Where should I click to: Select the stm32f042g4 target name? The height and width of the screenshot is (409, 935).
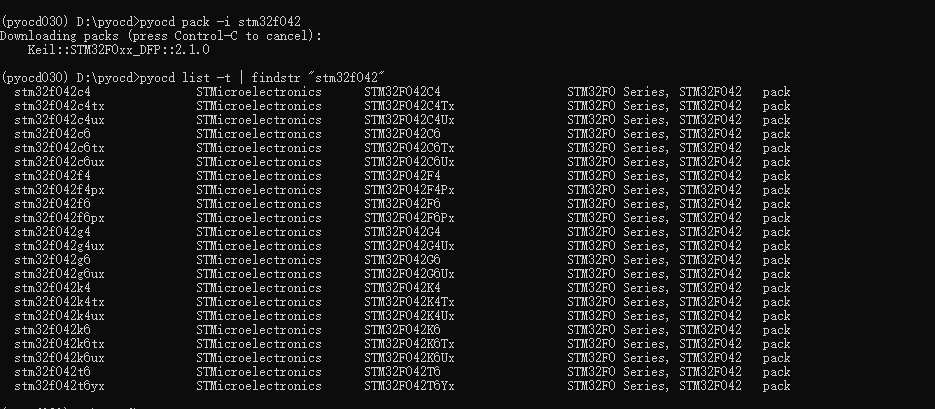pos(52,232)
